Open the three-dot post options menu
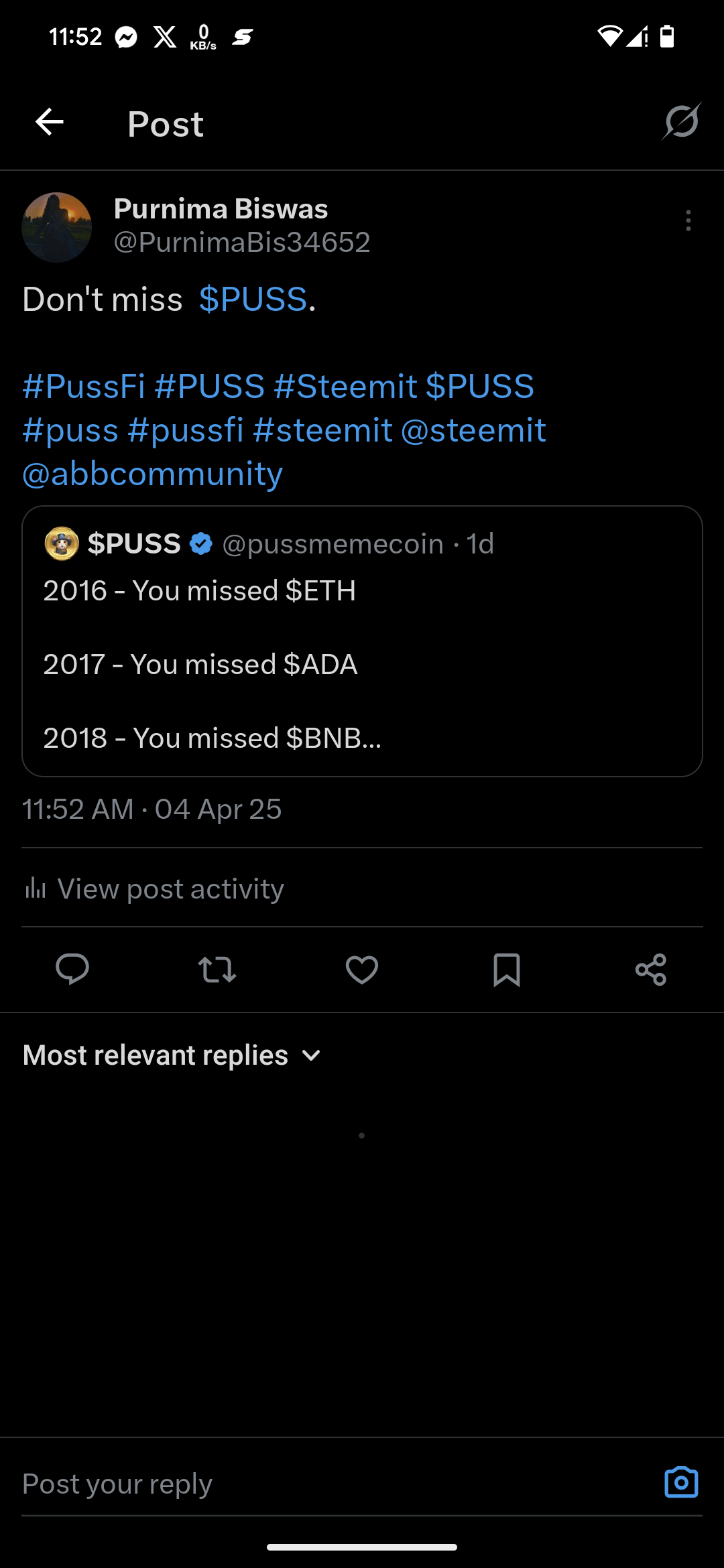The width and height of the screenshot is (724, 1568). point(688,220)
